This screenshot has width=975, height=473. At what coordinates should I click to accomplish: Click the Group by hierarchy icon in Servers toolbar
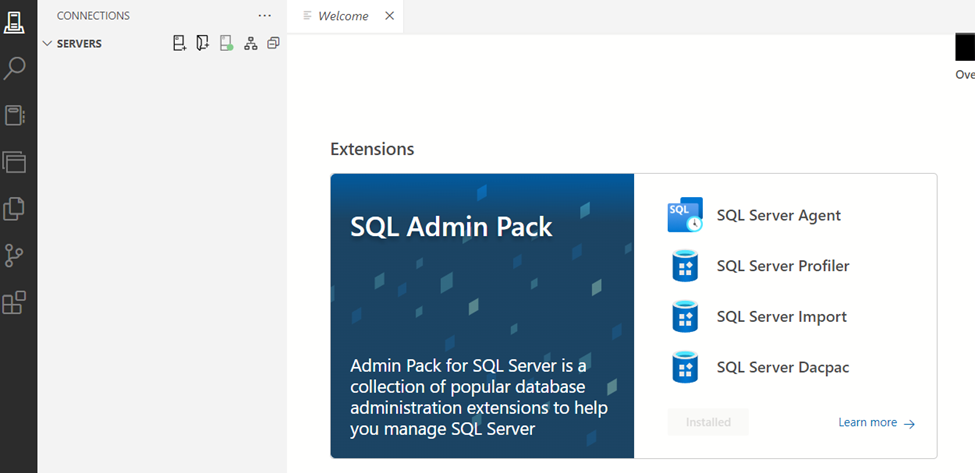tap(251, 44)
